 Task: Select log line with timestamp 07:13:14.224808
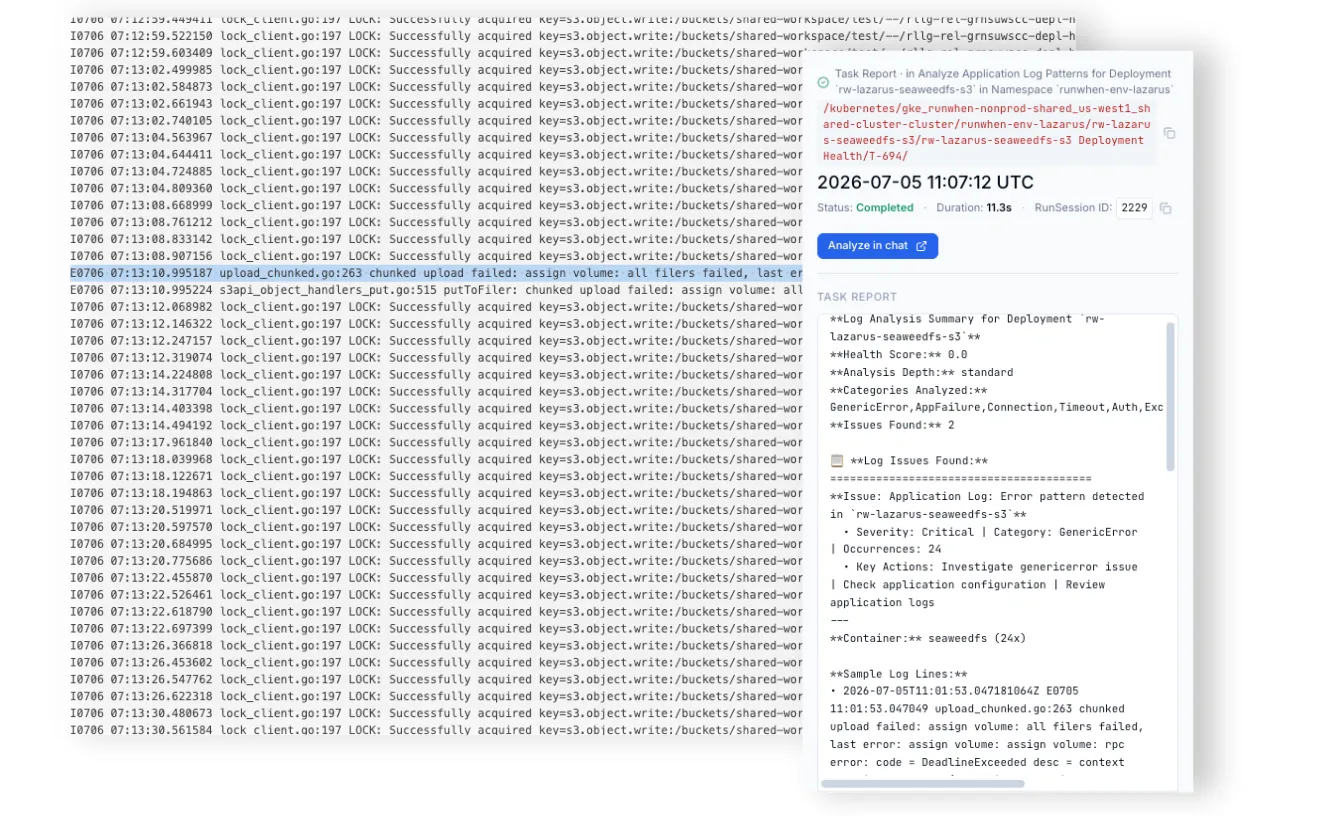pyautogui.click(x=436, y=375)
